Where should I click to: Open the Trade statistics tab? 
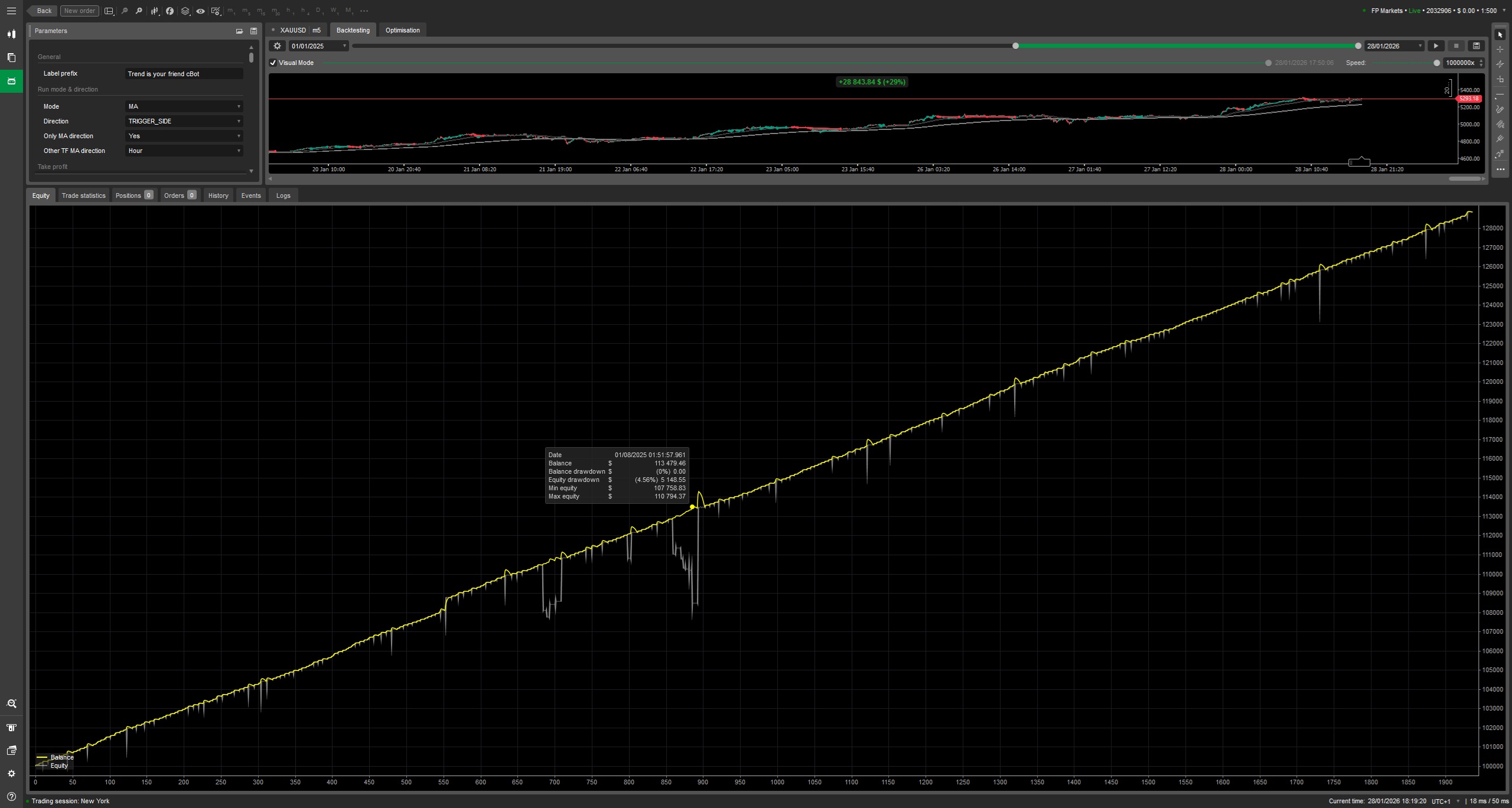83,195
